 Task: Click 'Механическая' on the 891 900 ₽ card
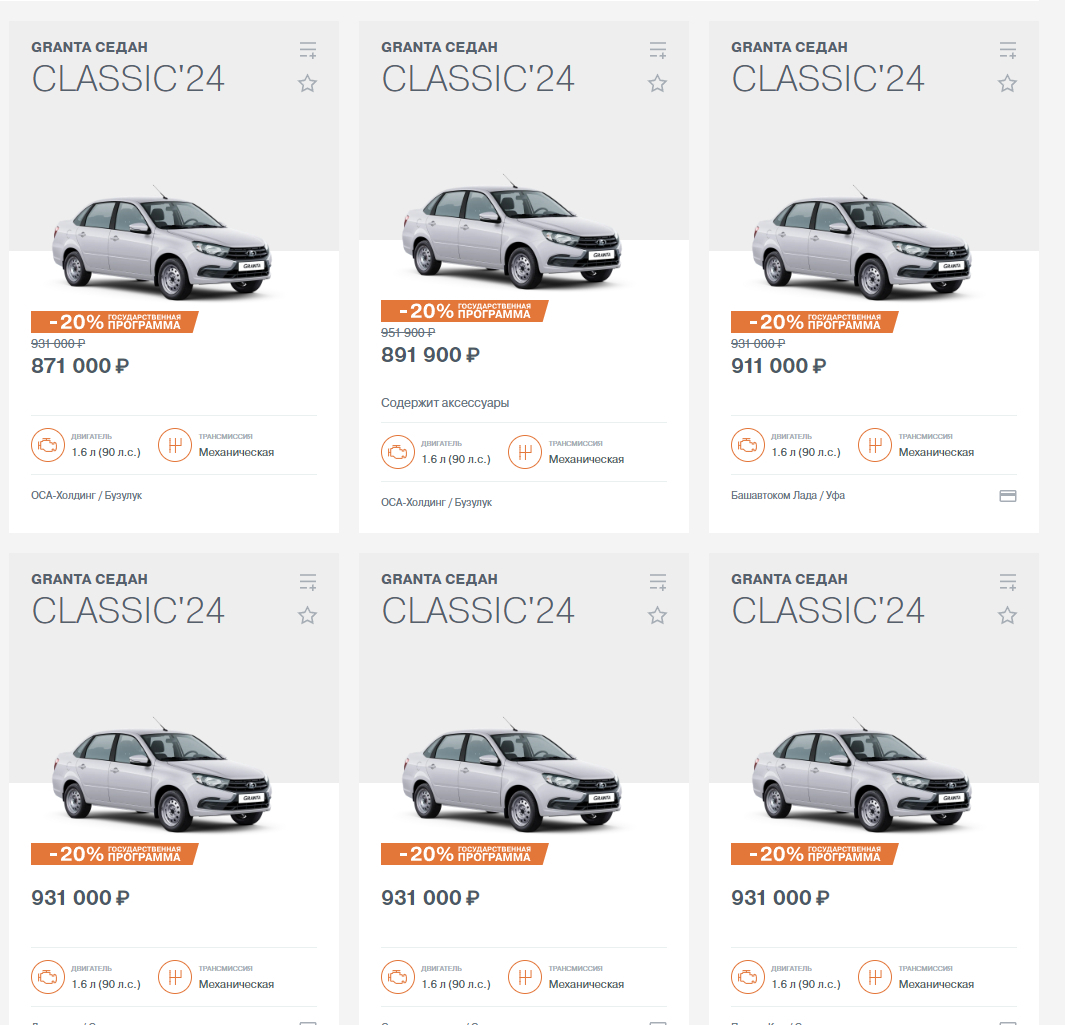click(x=586, y=459)
